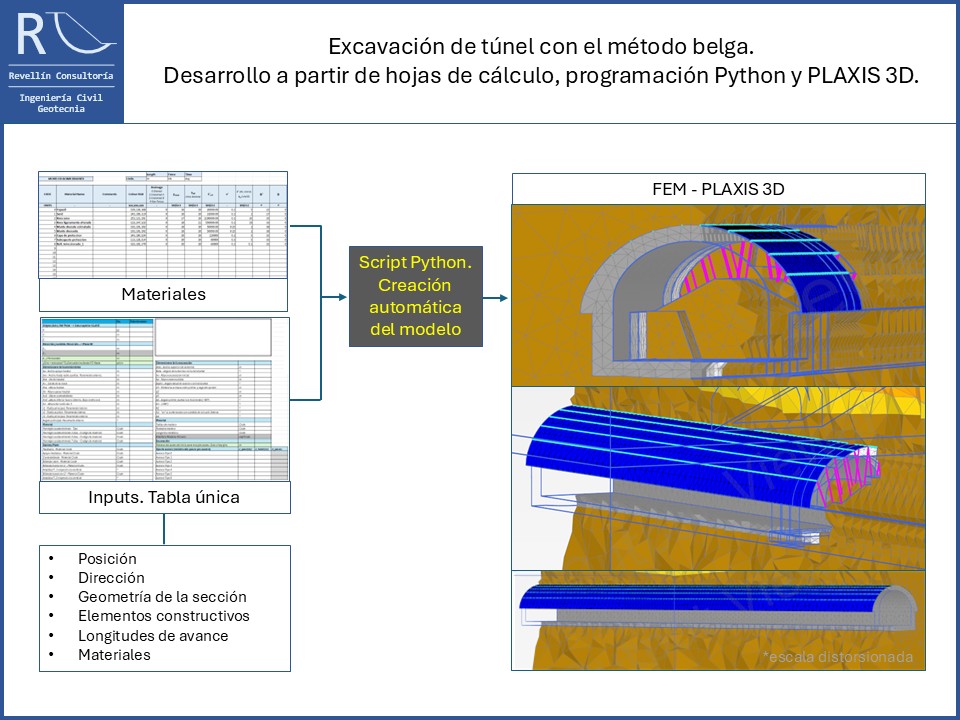This screenshot has width=960, height=720.
Task: Select the Materiales spreadsheet thumbnail
Action: pos(164,225)
